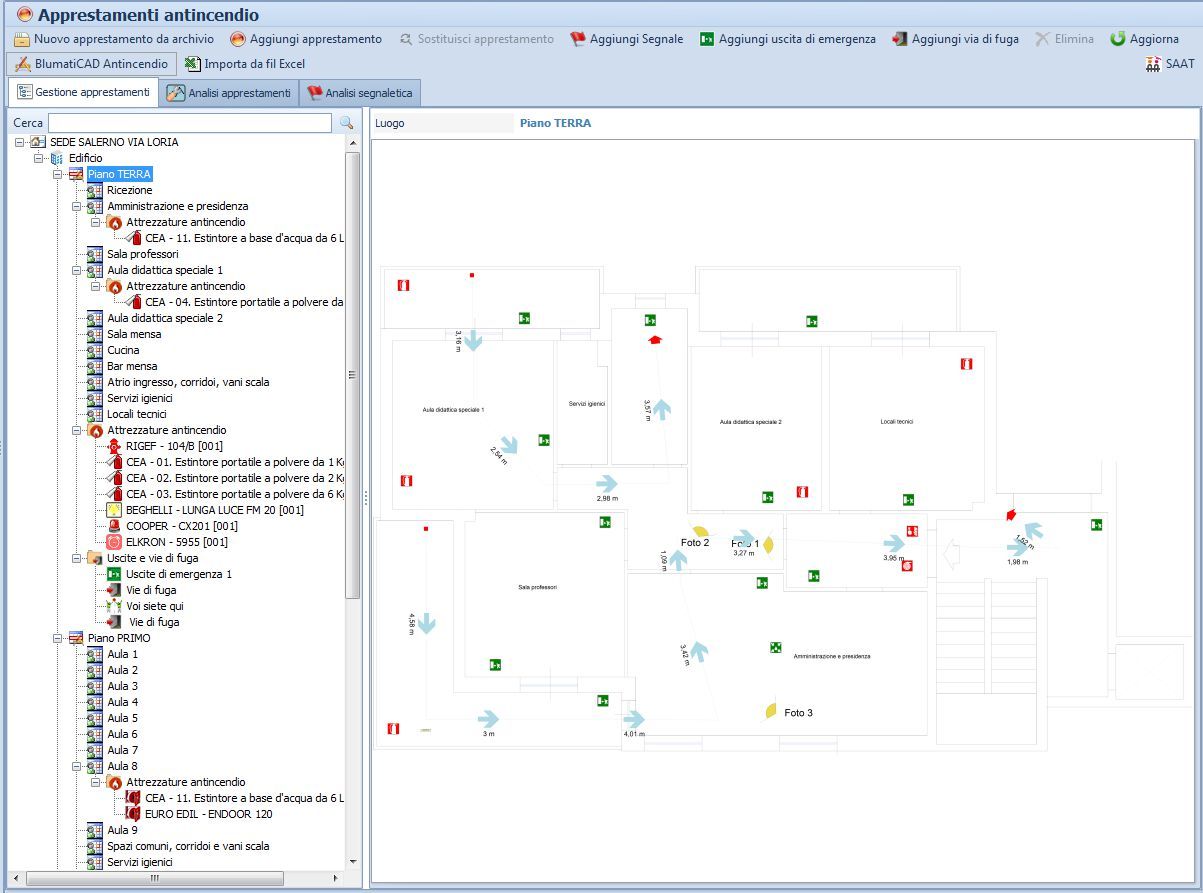Launch BlumatiCAD Antincendio

coord(91,64)
